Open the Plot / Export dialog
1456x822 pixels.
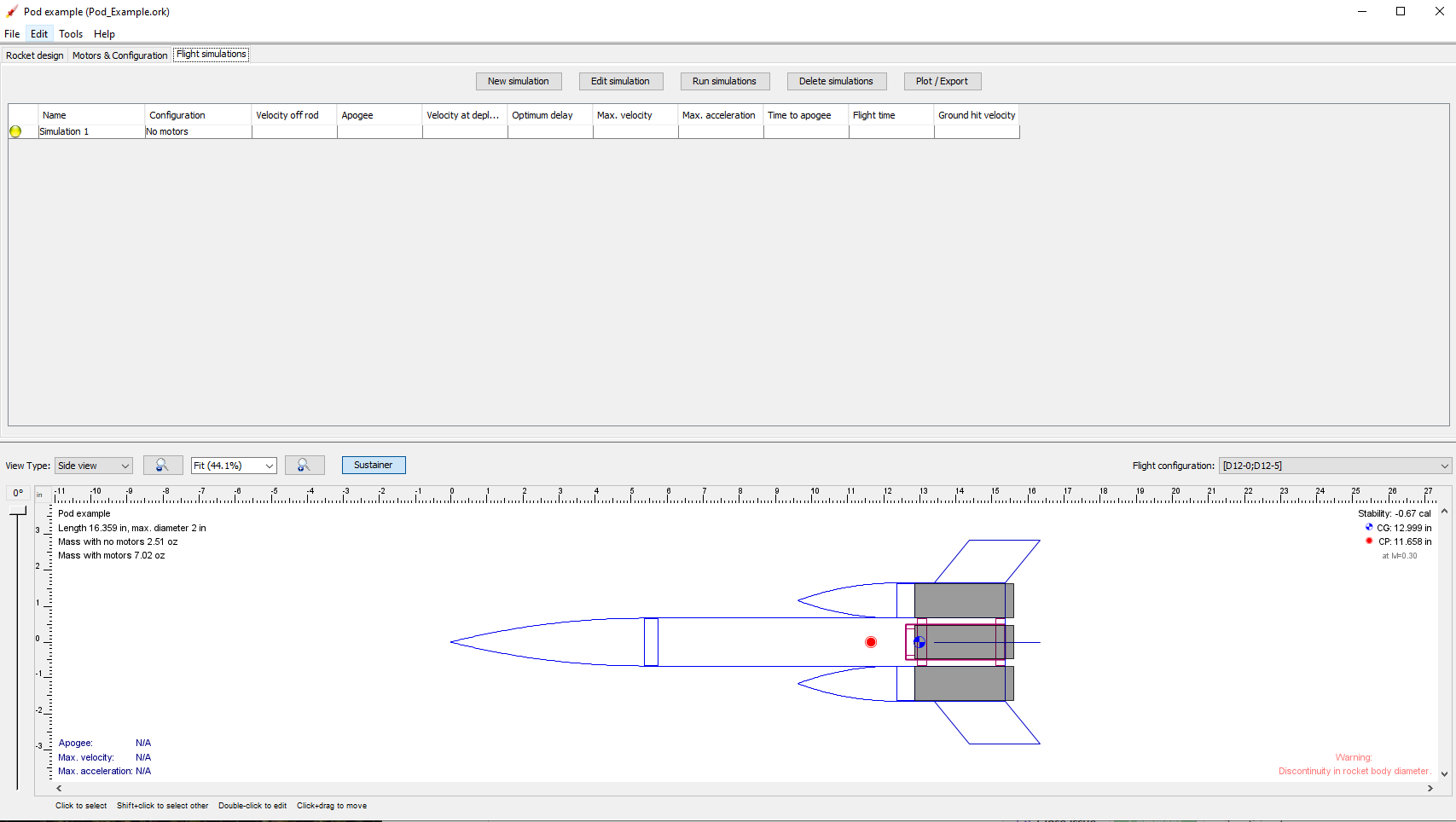[942, 81]
